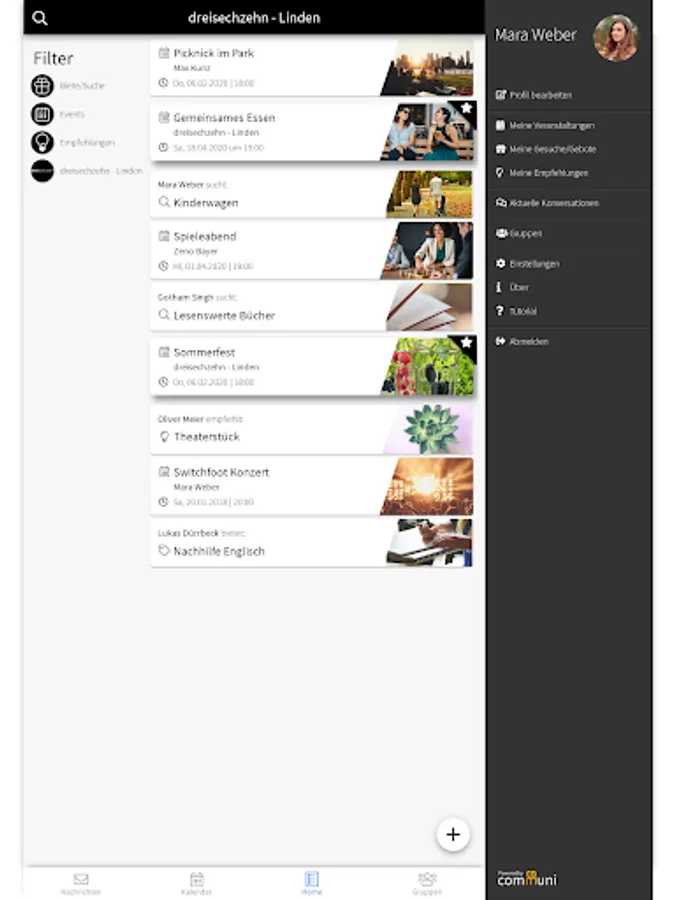The height and width of the screenshot is (900, 675).
Task: Go to Meine Veranstaltungen
Action: click(545, 125)
